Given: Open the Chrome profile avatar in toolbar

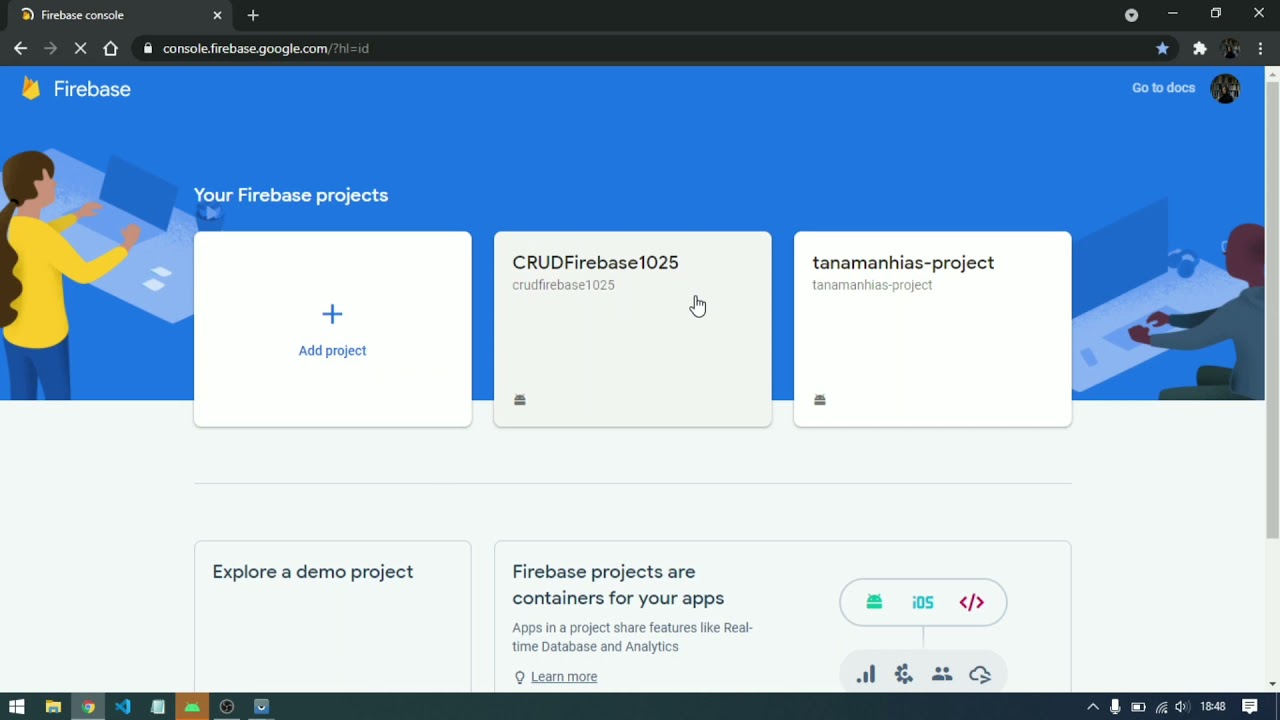Looking at the screenshot, I should click(x=1230, y=48).
